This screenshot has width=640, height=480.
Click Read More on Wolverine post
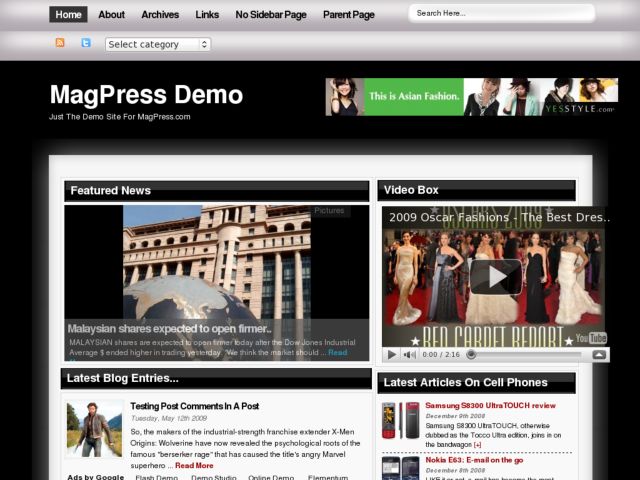[194, 465]
